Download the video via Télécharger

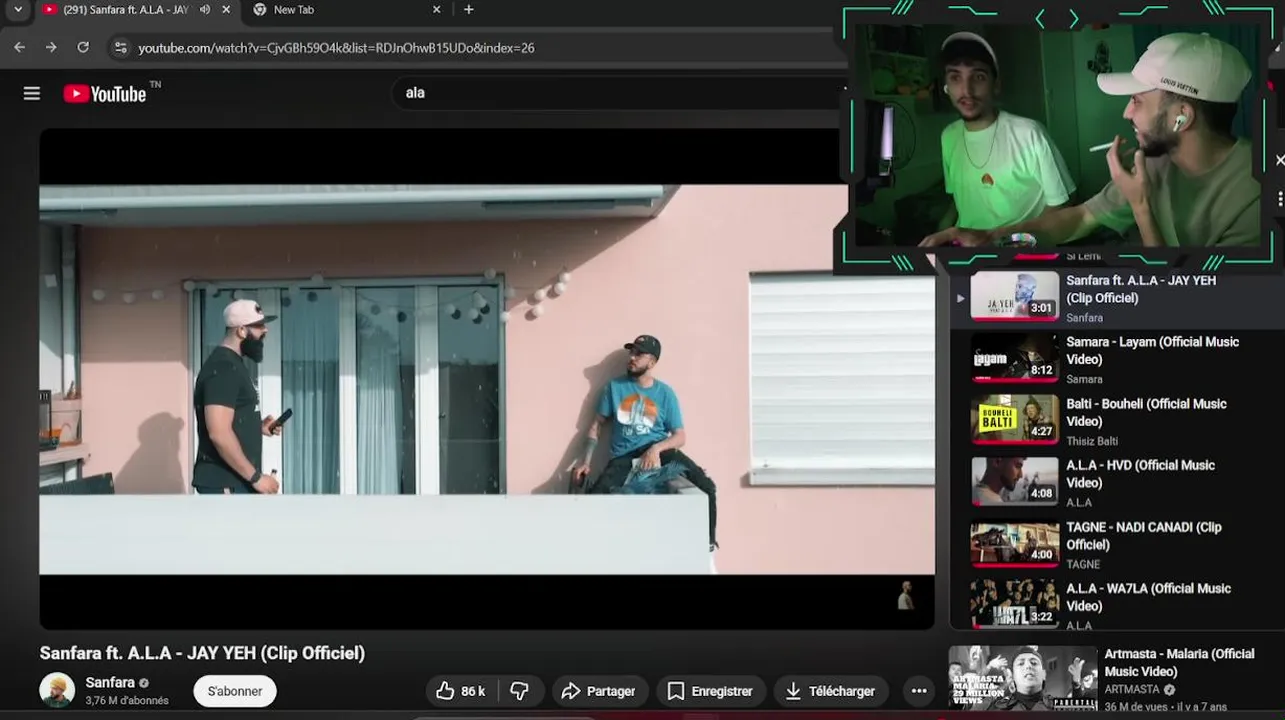(x=830, y=691)
